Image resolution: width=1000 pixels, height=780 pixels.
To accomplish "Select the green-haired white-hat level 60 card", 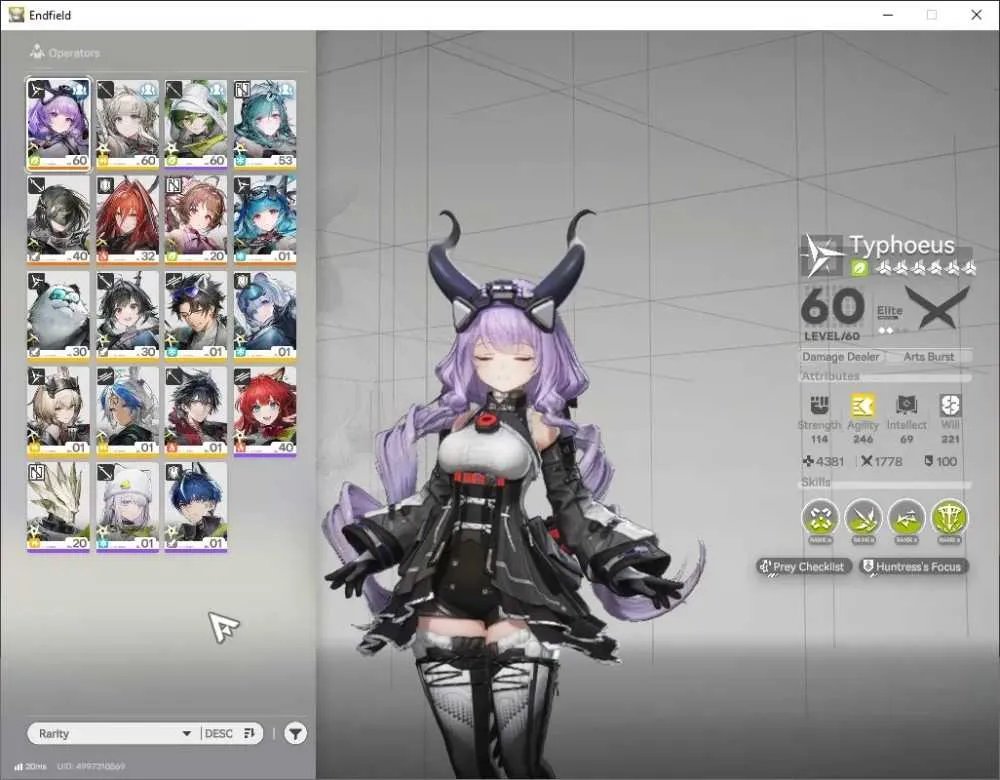I will coord(196,125).
